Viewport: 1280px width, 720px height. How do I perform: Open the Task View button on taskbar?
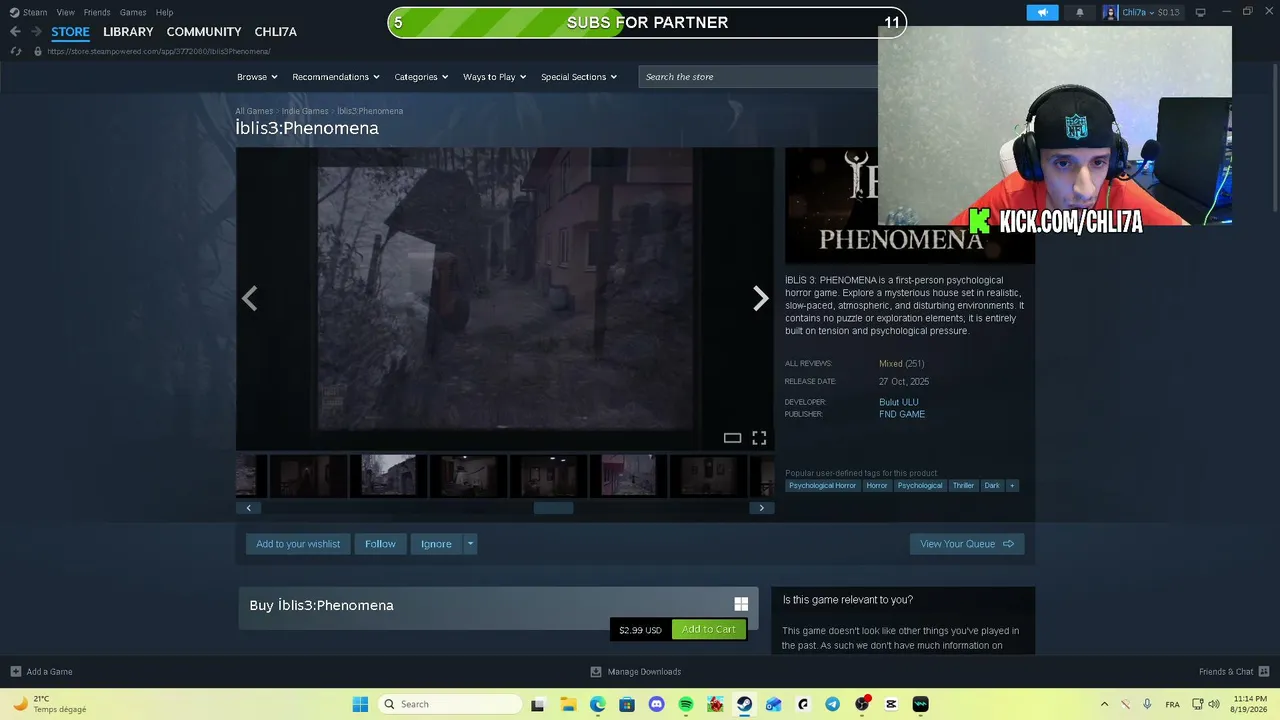point(538,704)
